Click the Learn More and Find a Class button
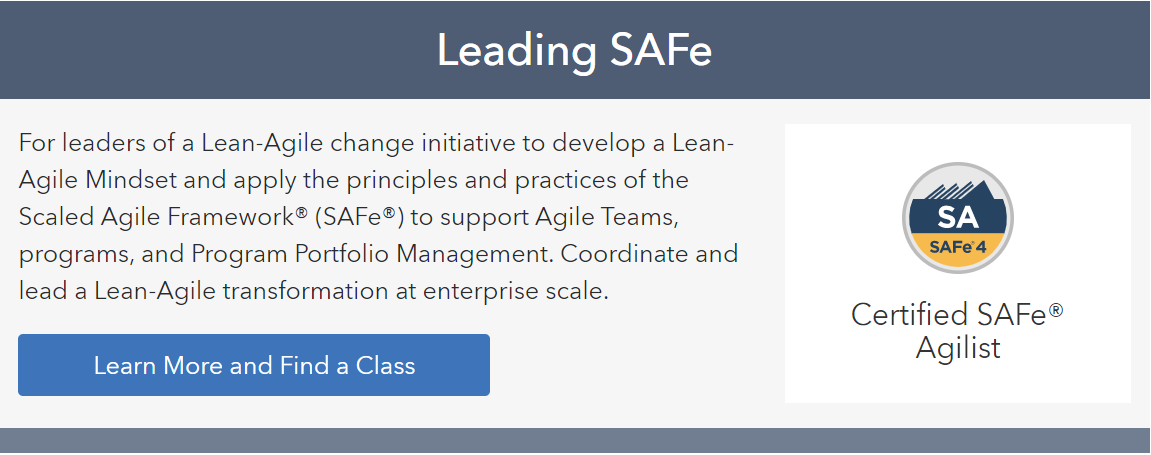This screenshot has height=455, width=1151. [x=254, y=365]
